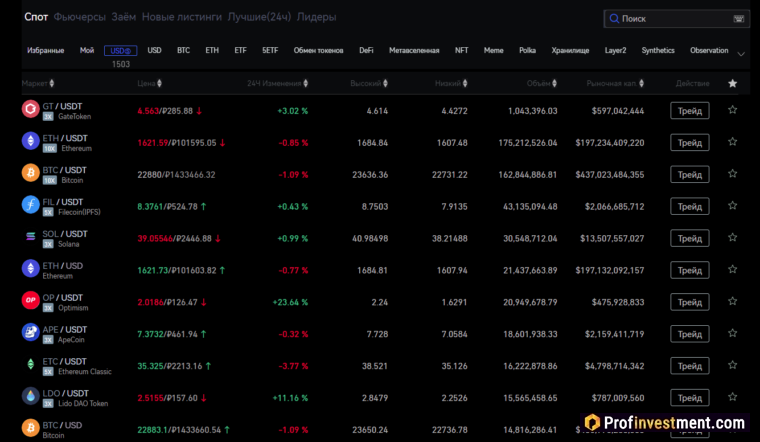
Task: Select the Обмен токенов filter
Action: [x=318, y=50]
